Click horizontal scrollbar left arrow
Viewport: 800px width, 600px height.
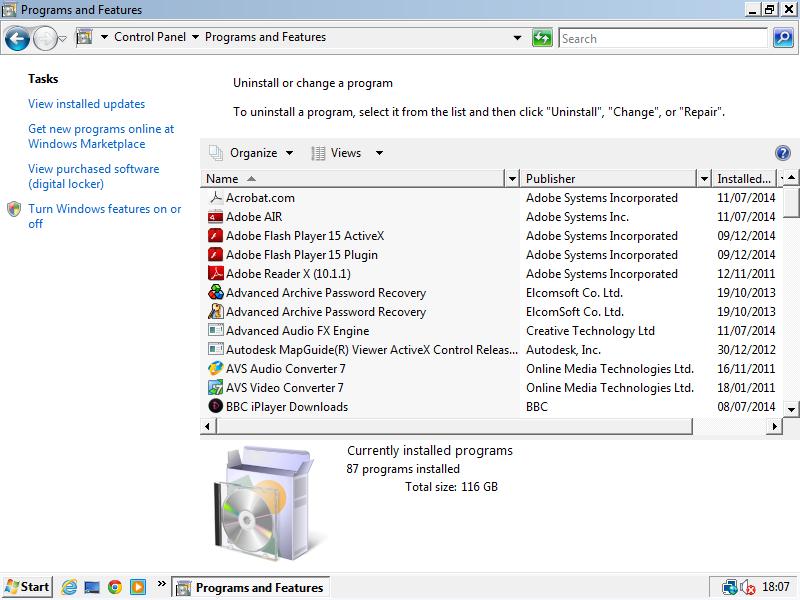[x=207, y=426]
